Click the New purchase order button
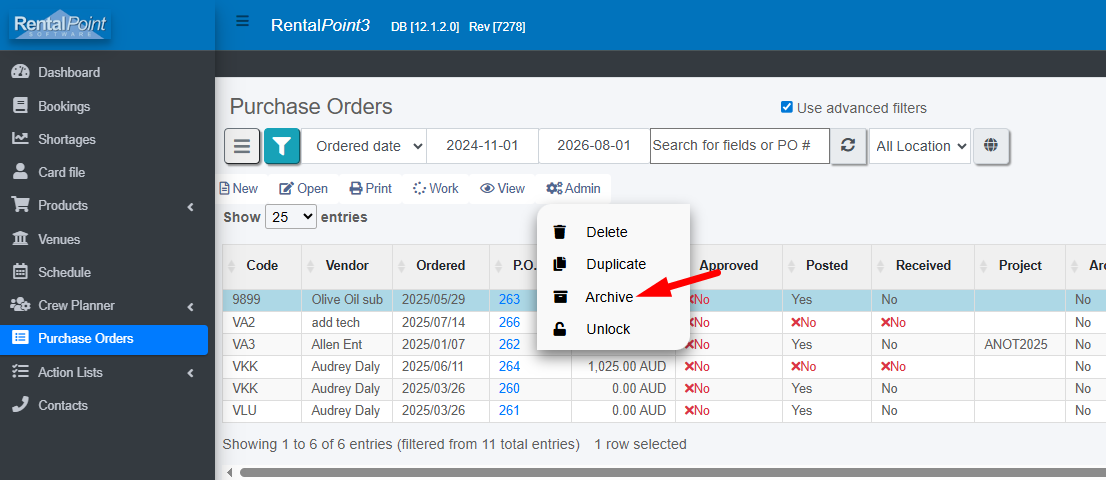 point(238,188)
